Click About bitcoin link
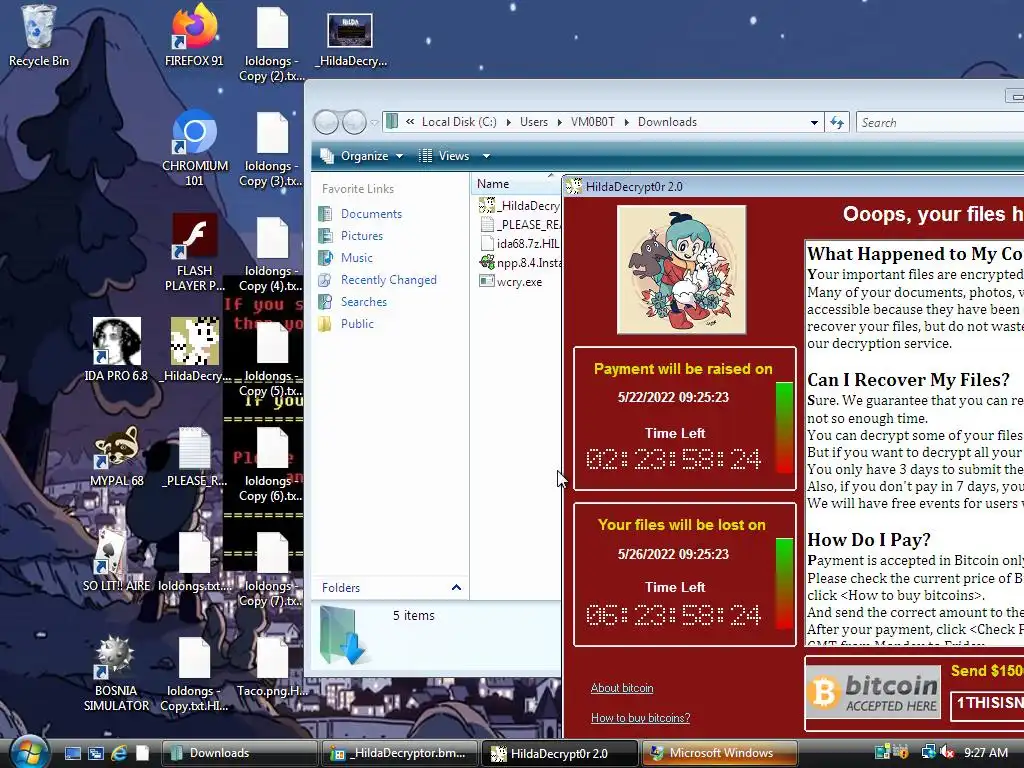The image size is (1024, 768). point(622,688)
